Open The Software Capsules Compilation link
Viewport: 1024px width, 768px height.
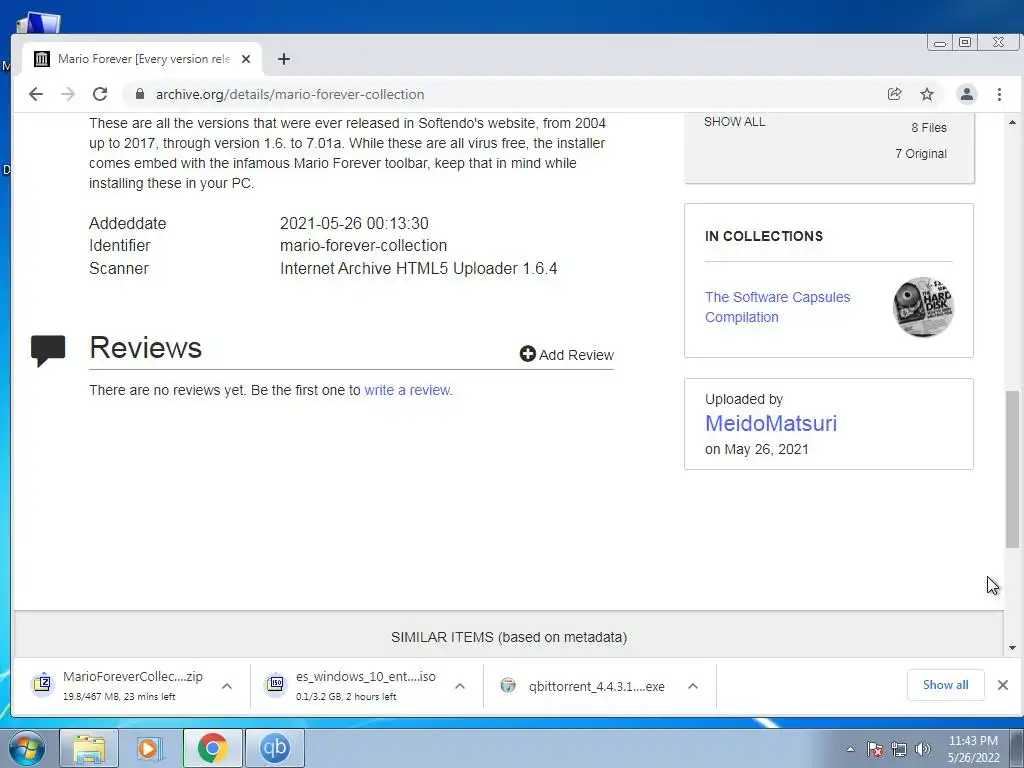click(x=777, y=307)
